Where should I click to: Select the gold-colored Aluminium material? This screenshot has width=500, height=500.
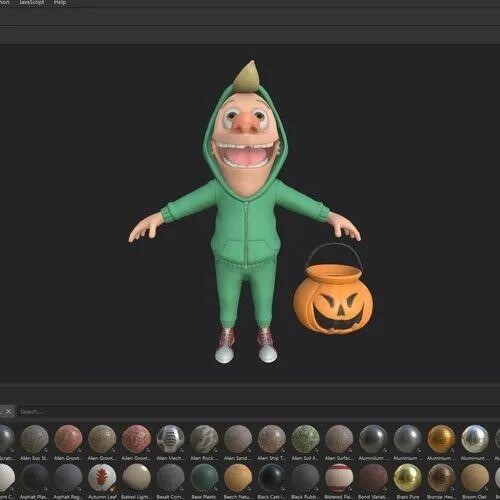[441, 439]
